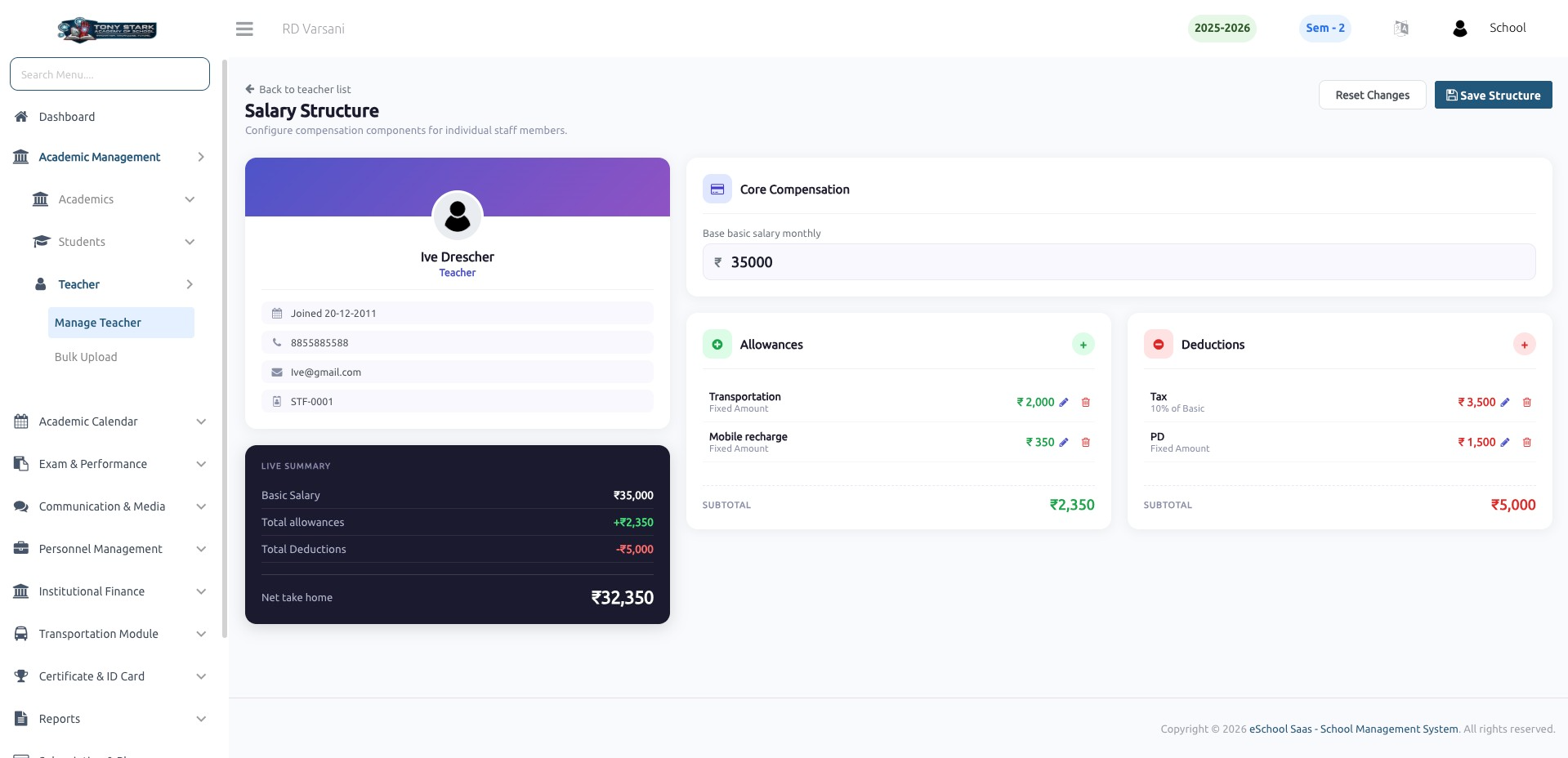Click the Academic Calendar icon
This screenshot has width=1568, height=758.
click(21, 421)
